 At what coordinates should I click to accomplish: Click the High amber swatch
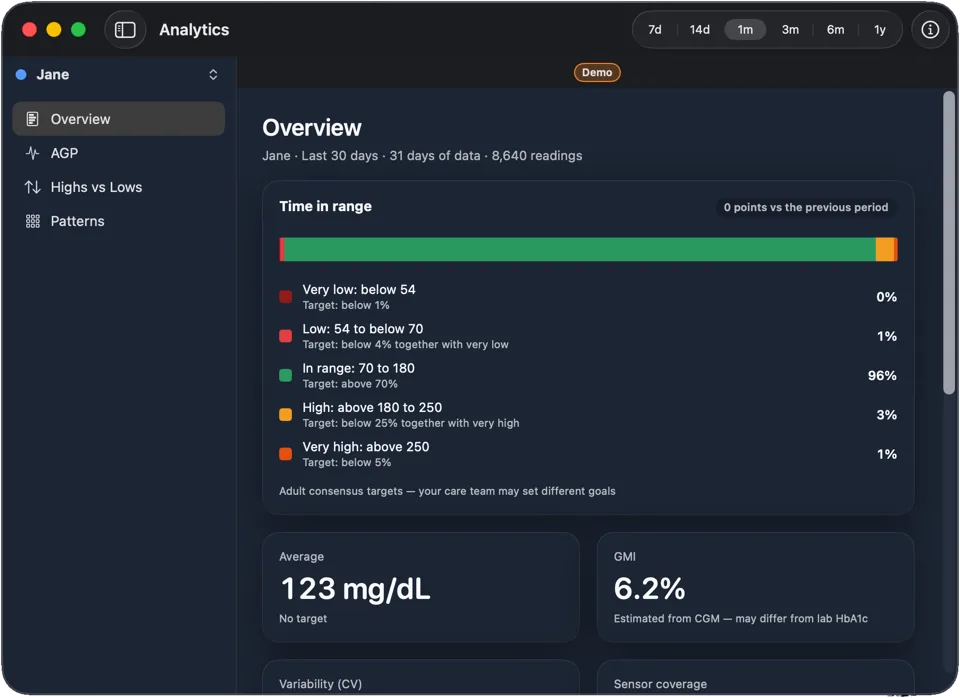[285, 415]
